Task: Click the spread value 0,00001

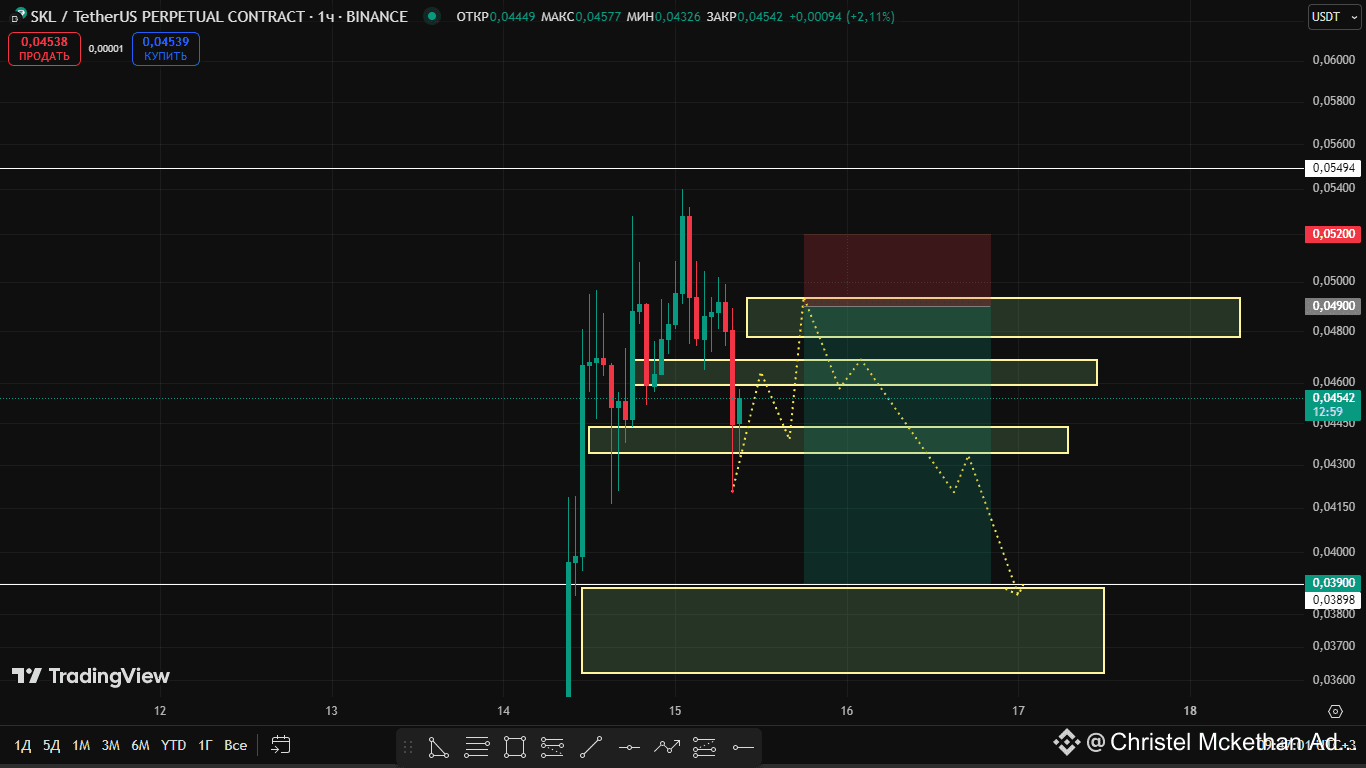Action: coord(105,49)
